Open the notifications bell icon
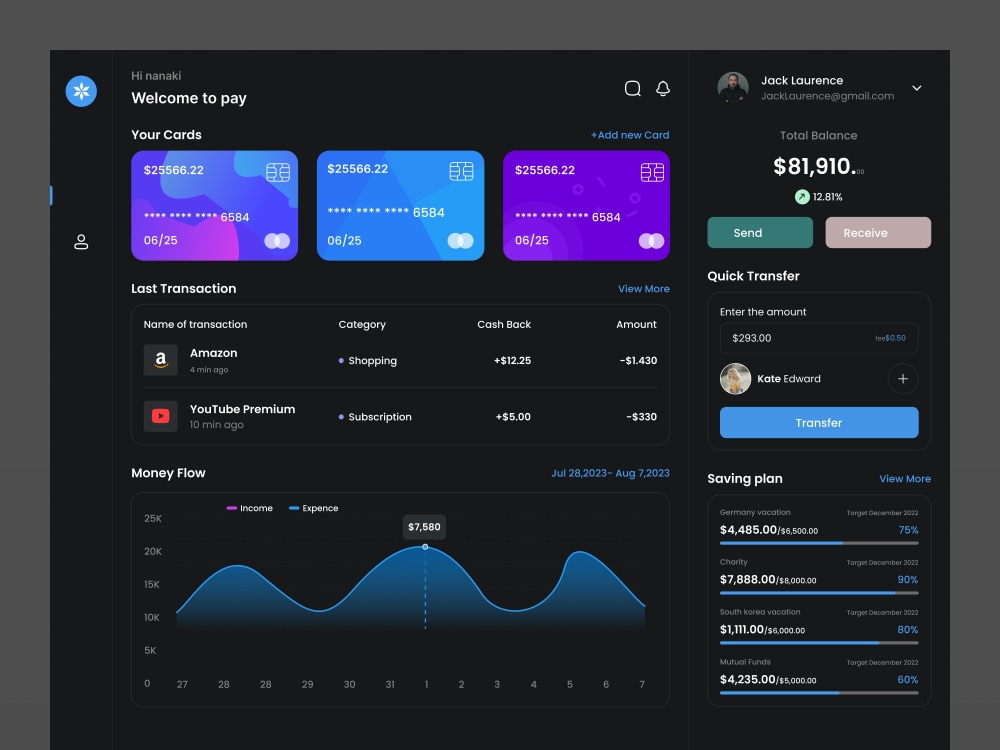 [663, 88]
